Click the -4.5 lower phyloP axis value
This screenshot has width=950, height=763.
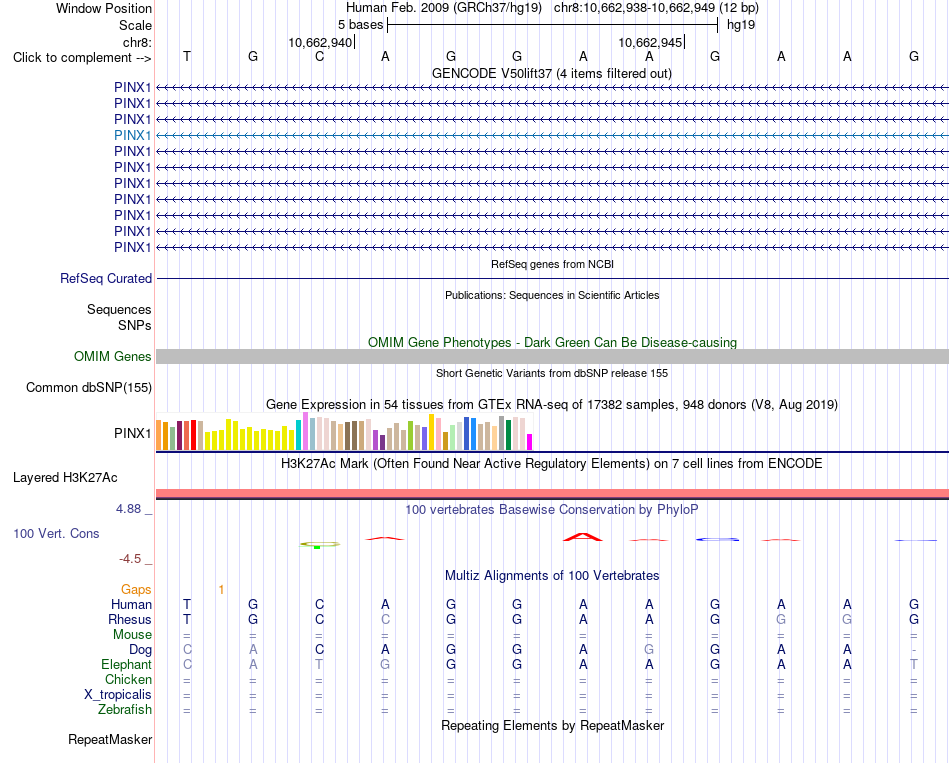[130, 559]
